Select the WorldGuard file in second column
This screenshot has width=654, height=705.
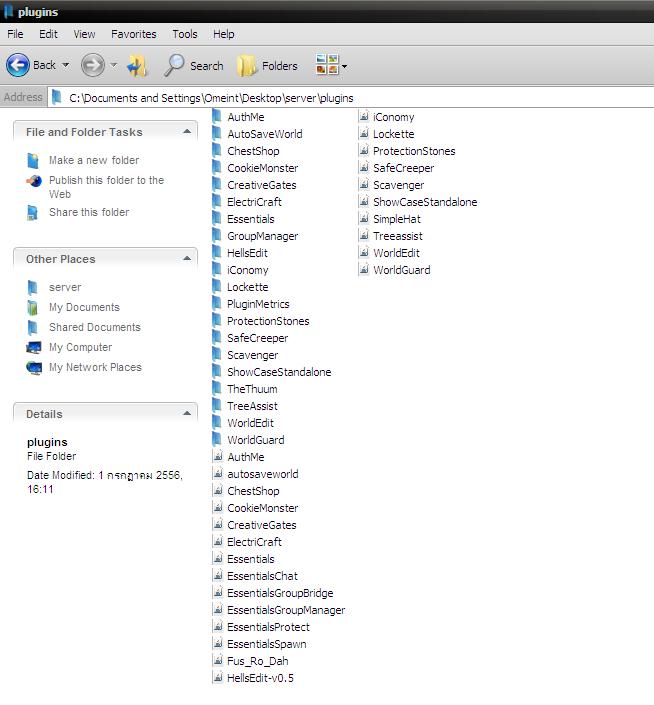[x=402, y=270]
